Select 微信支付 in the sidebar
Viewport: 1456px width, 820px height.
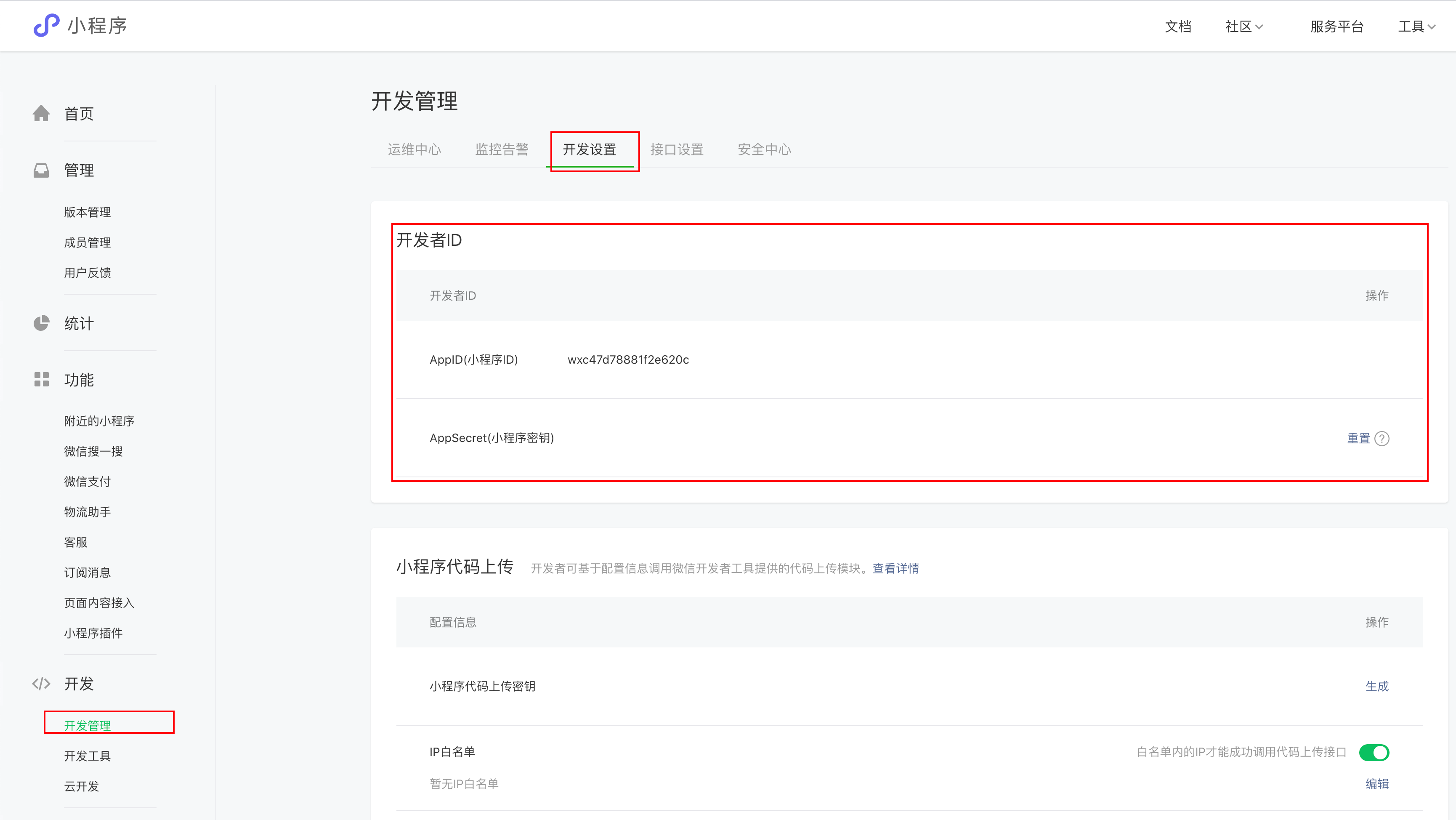click(x=87, y=482)
